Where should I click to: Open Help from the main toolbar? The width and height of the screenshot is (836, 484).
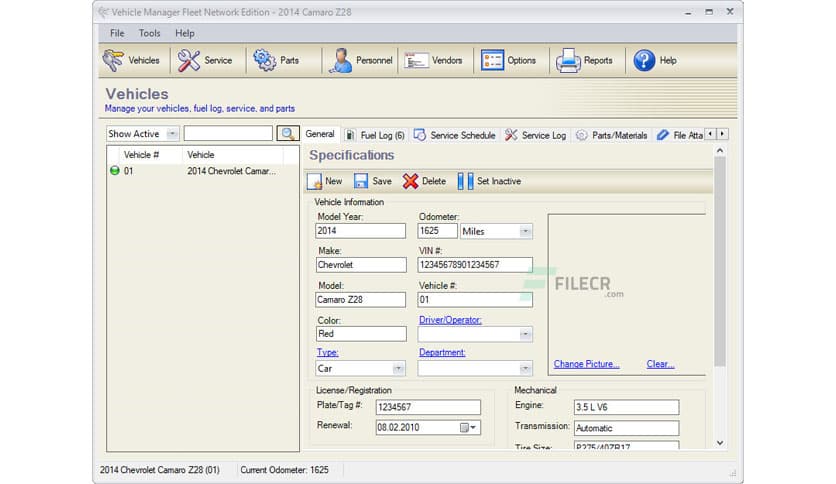[655, 60]
